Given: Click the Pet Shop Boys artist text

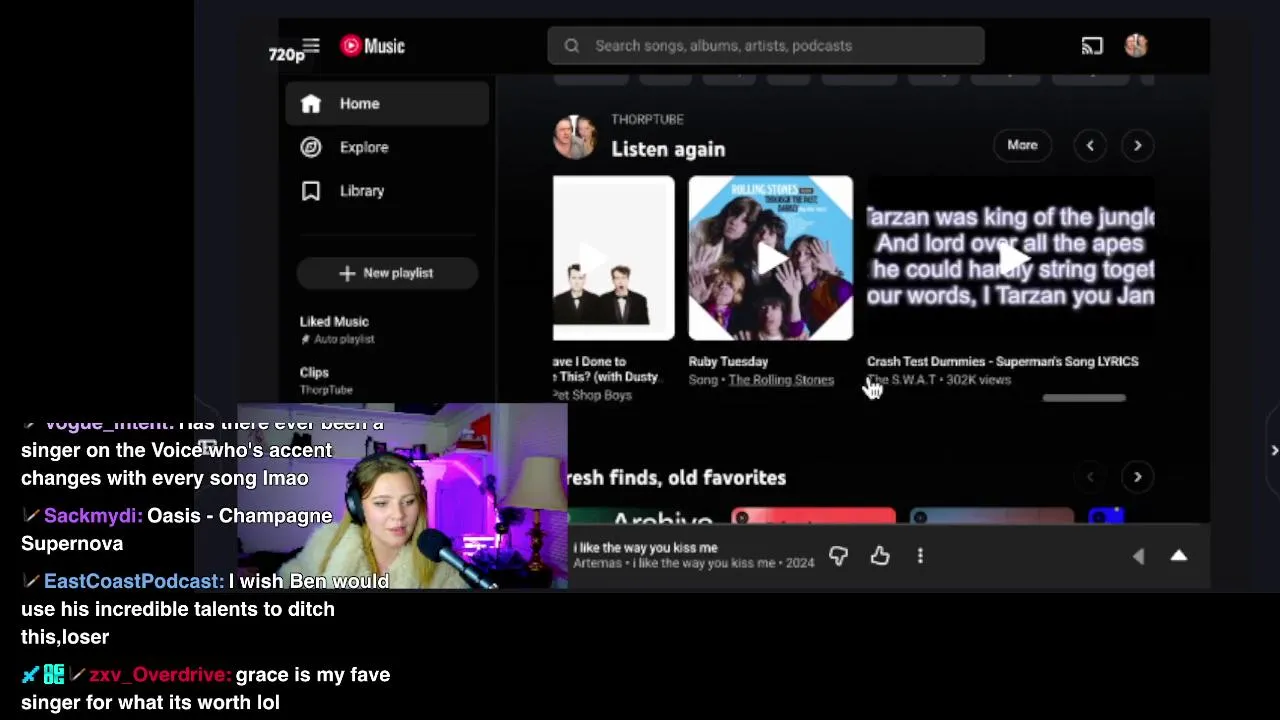Looking at the screenshot, I should click(592, 395).
